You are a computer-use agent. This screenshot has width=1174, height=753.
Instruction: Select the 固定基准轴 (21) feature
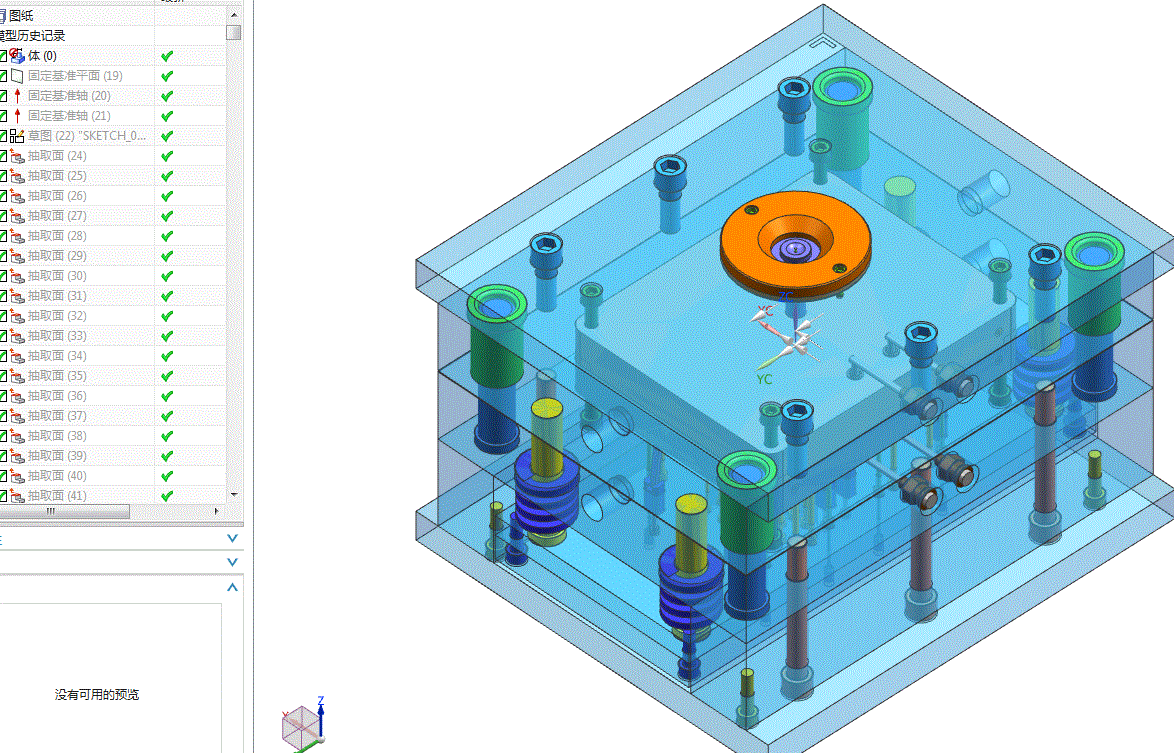click(x=69, y=115)
